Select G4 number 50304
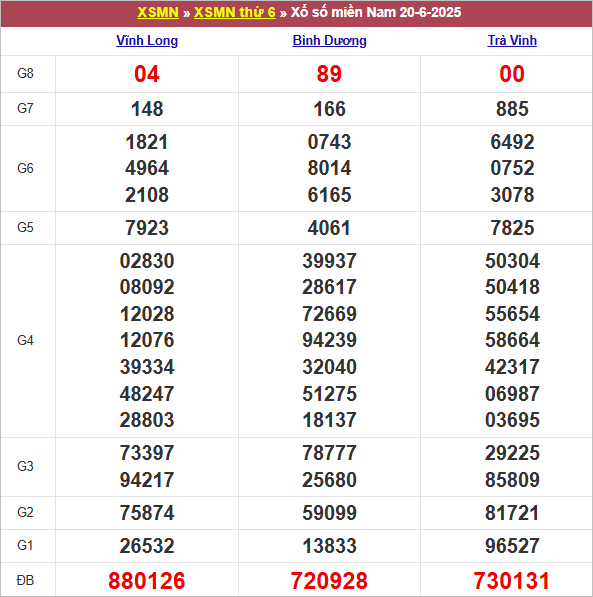Screen dimensions: 593x597 click(512, 261)
